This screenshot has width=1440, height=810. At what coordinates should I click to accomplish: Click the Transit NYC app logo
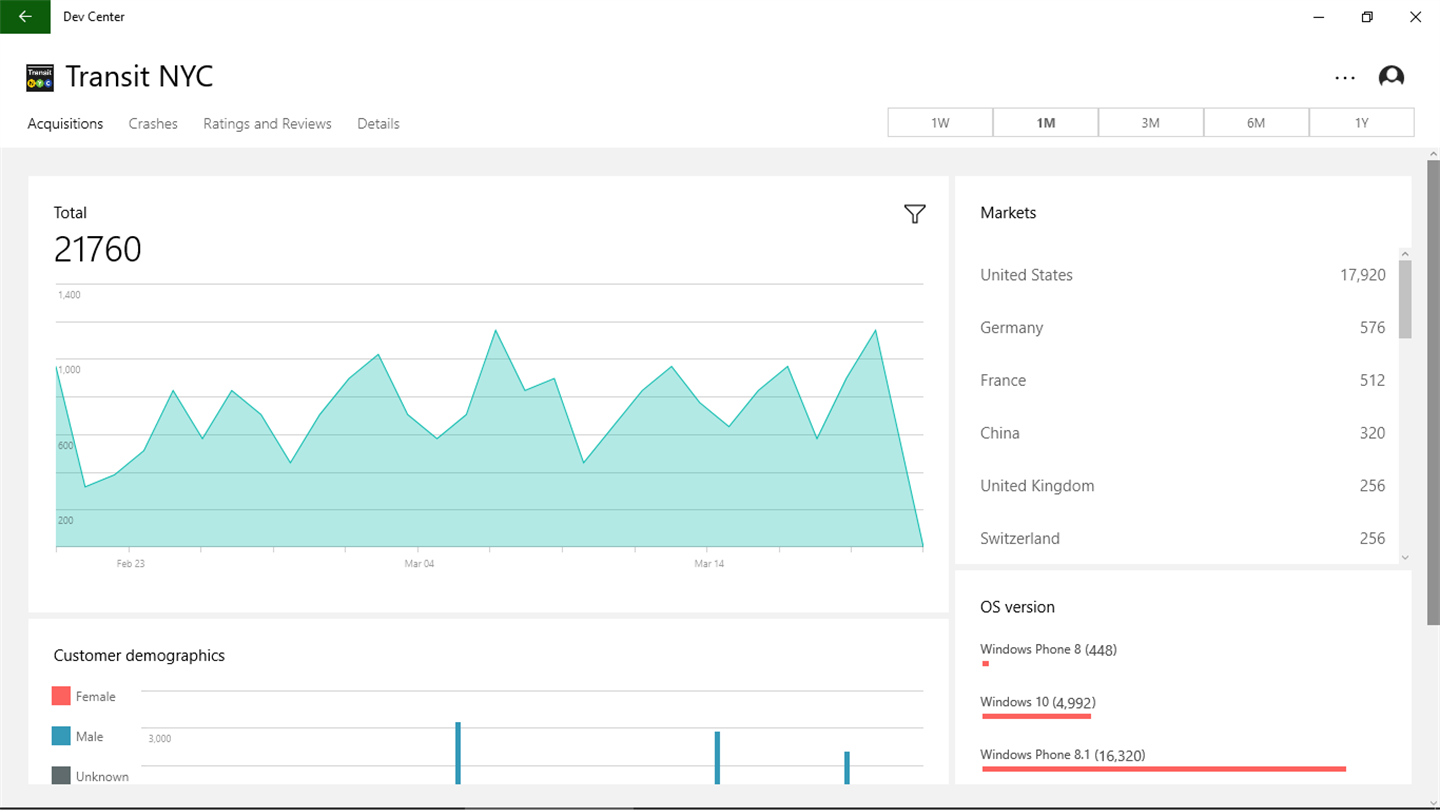pos(40,78)
